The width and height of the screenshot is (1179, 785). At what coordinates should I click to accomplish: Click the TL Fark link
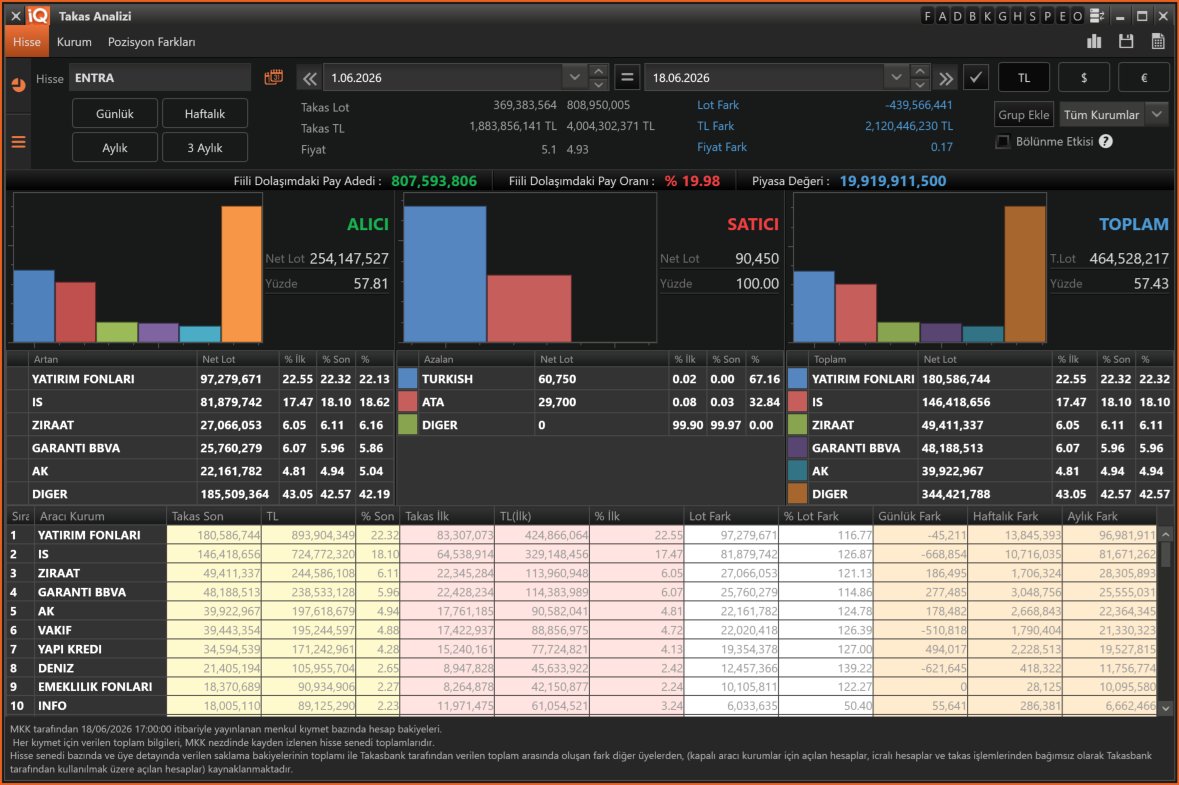[x=715, y=126]
